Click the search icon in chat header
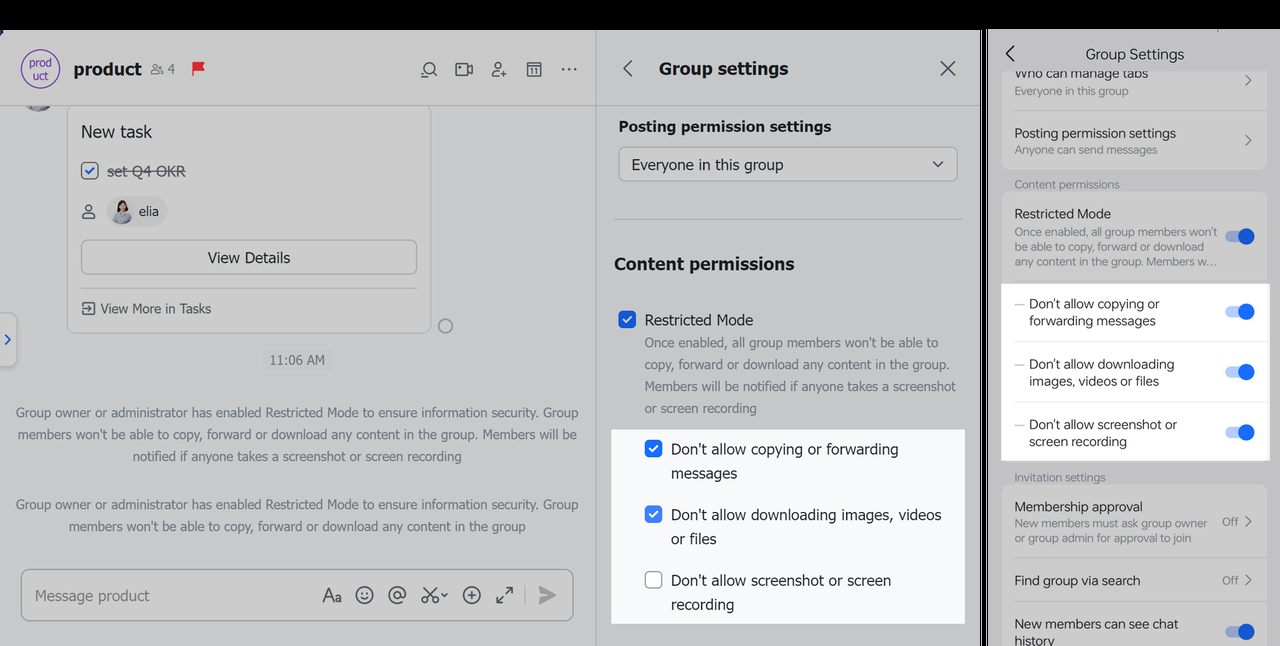1280x646 pixels. click(x=429, y=69)
